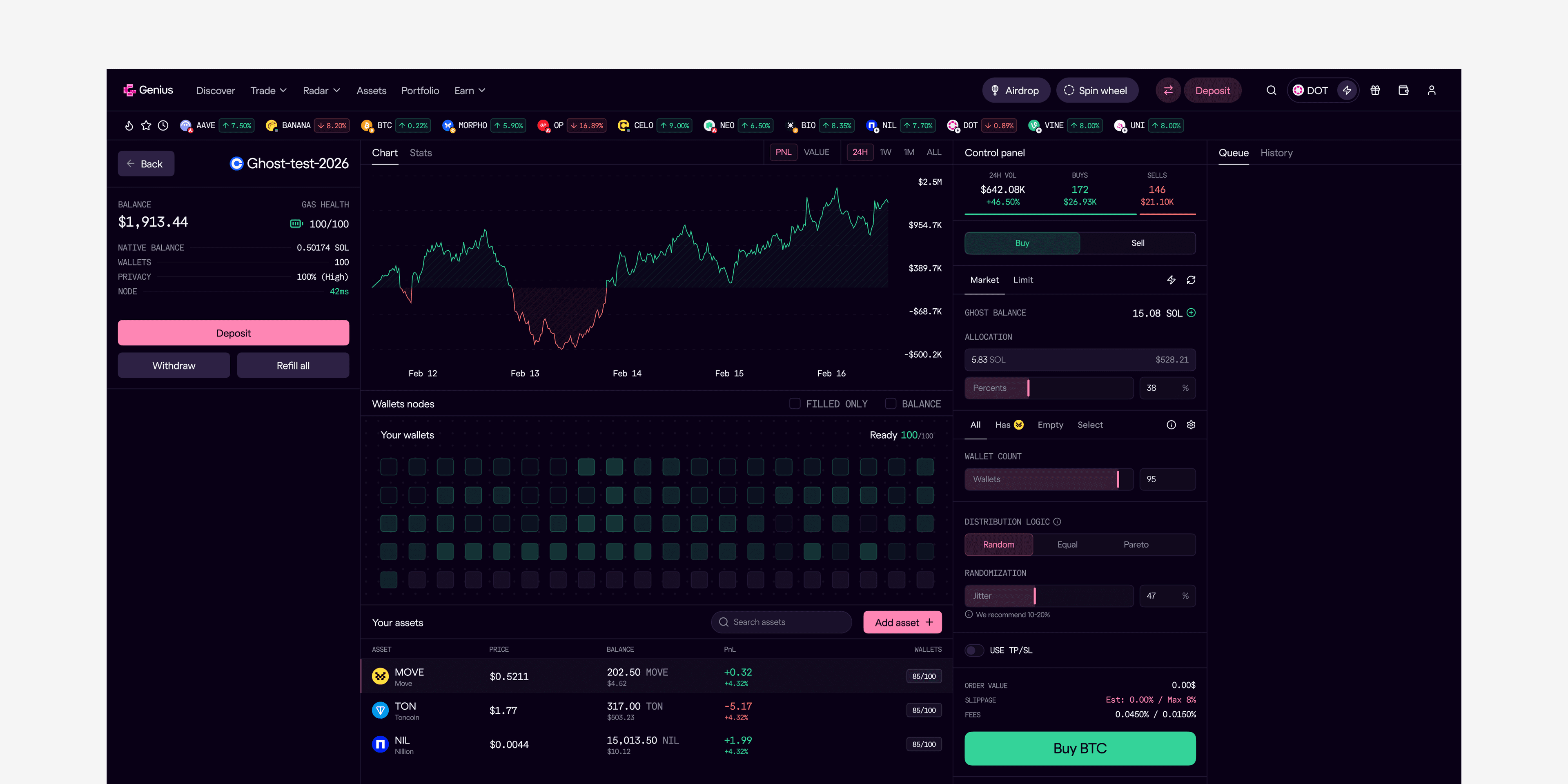Click the Genius logo
Screen dimensions: 1568x784
[148, 90]
